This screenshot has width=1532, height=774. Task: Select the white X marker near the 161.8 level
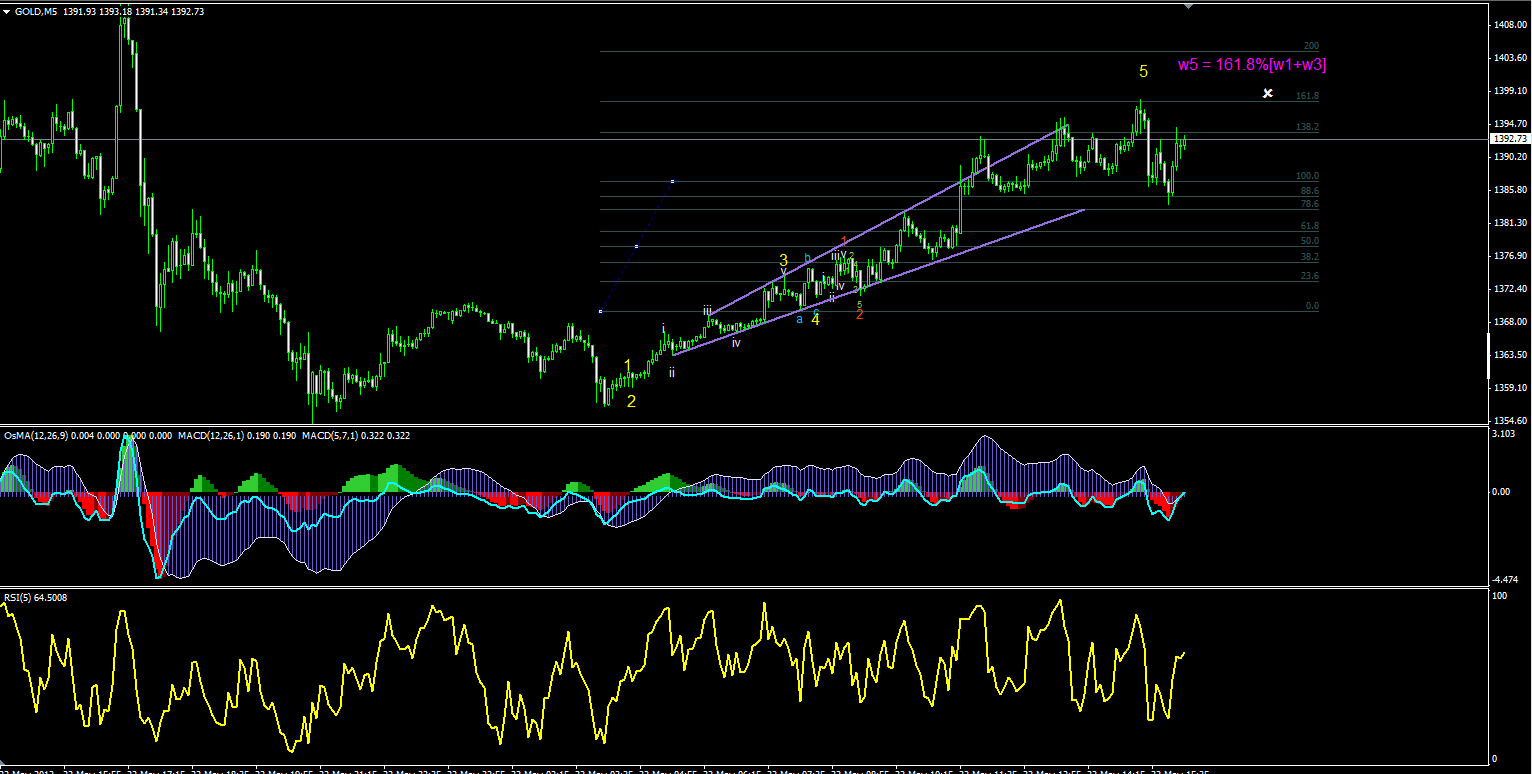[x=1268, y=93]
